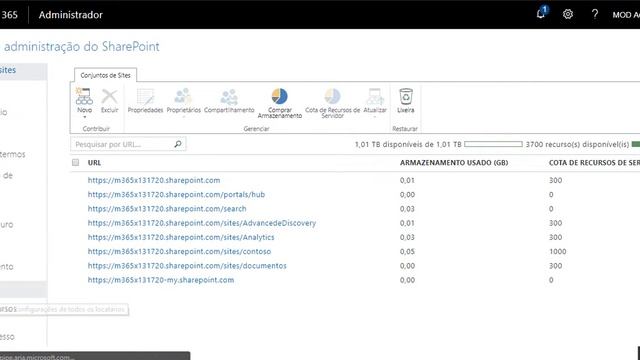Open the sites/contoso link
This screenshot has height=360, width=640.
pyautogui.click(x=179, y=251)
